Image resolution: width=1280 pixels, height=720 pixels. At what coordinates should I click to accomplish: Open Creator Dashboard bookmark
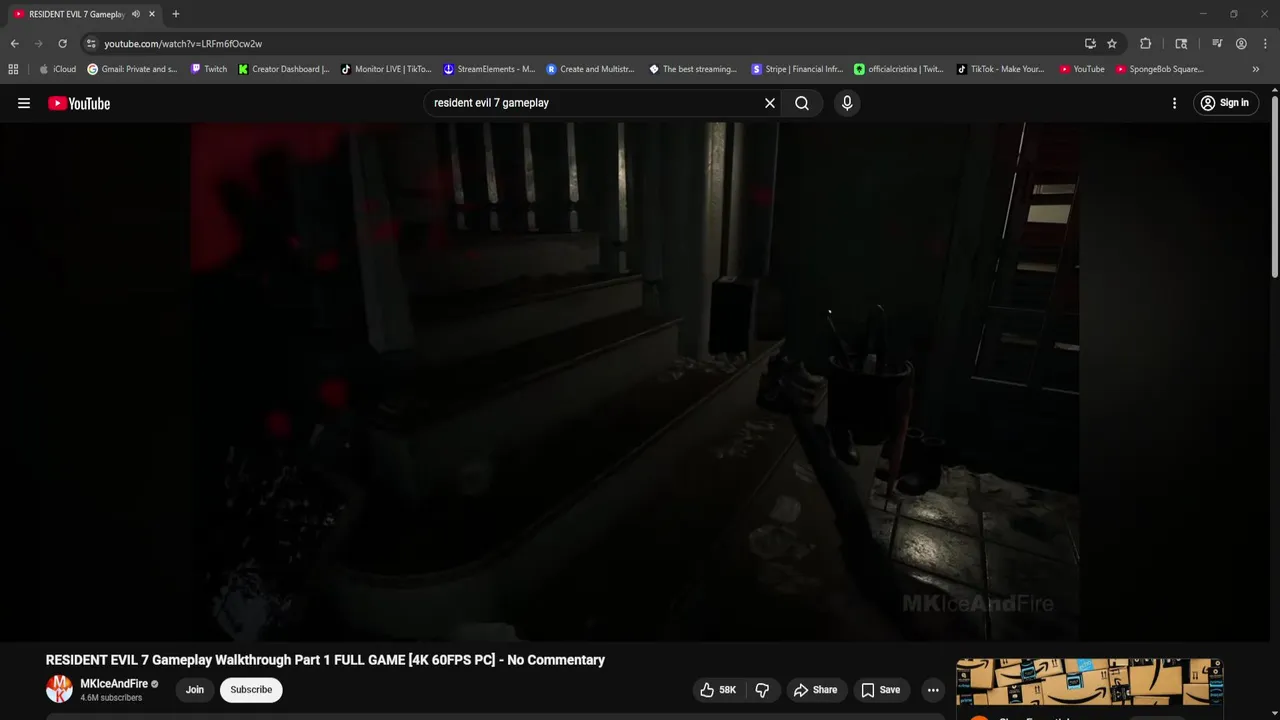click(284, 69)
